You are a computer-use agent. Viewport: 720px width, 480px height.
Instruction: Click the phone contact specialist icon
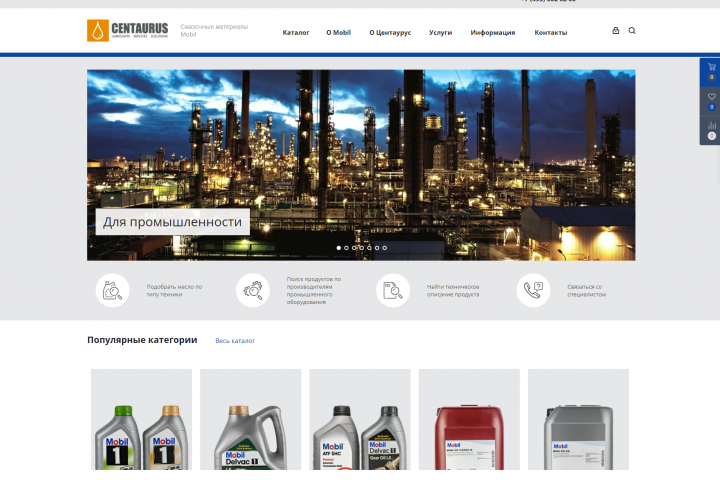click(x=533, y=290)
